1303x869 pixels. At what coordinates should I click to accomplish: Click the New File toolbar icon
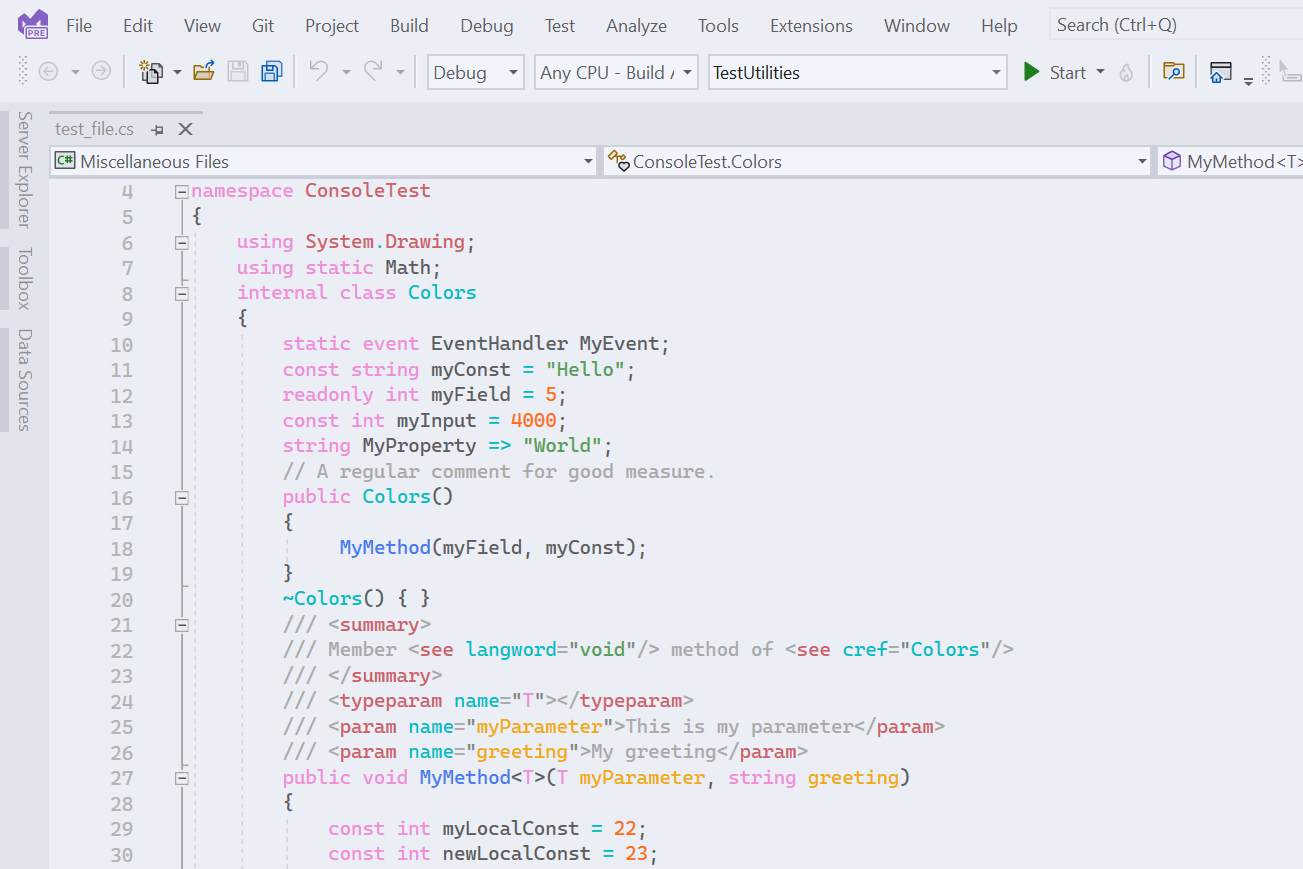150,71
